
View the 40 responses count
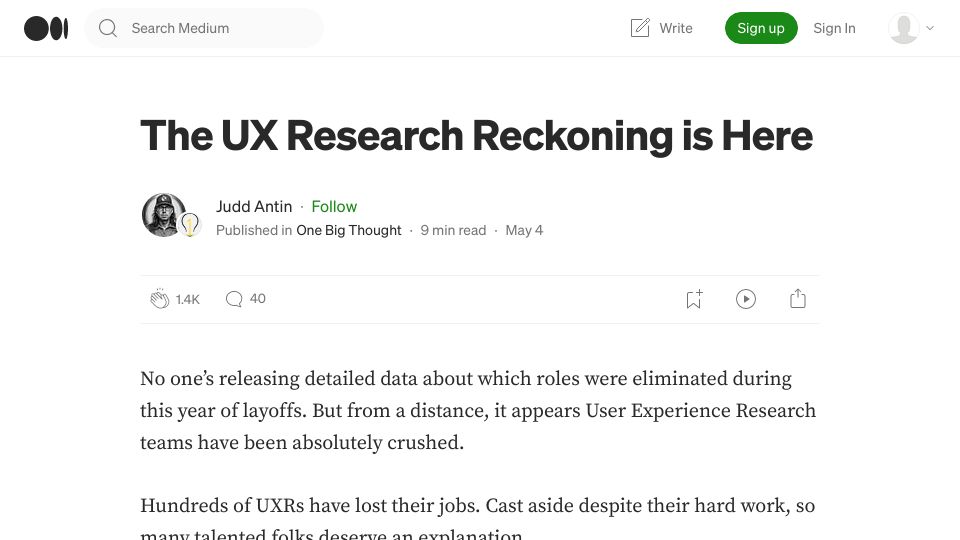click(258, 299)
